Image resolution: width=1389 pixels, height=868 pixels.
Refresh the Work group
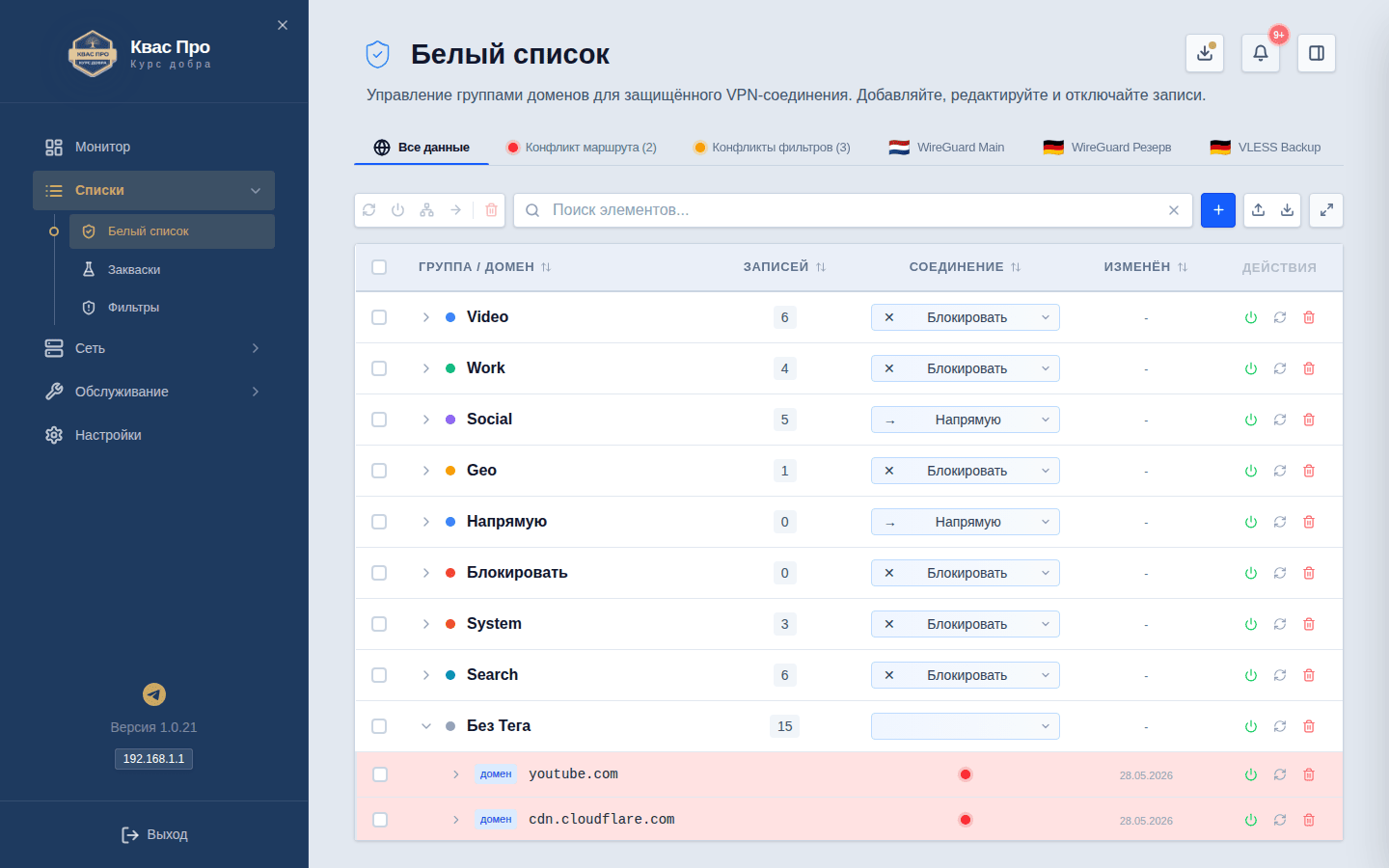[x=1280, y=368]
